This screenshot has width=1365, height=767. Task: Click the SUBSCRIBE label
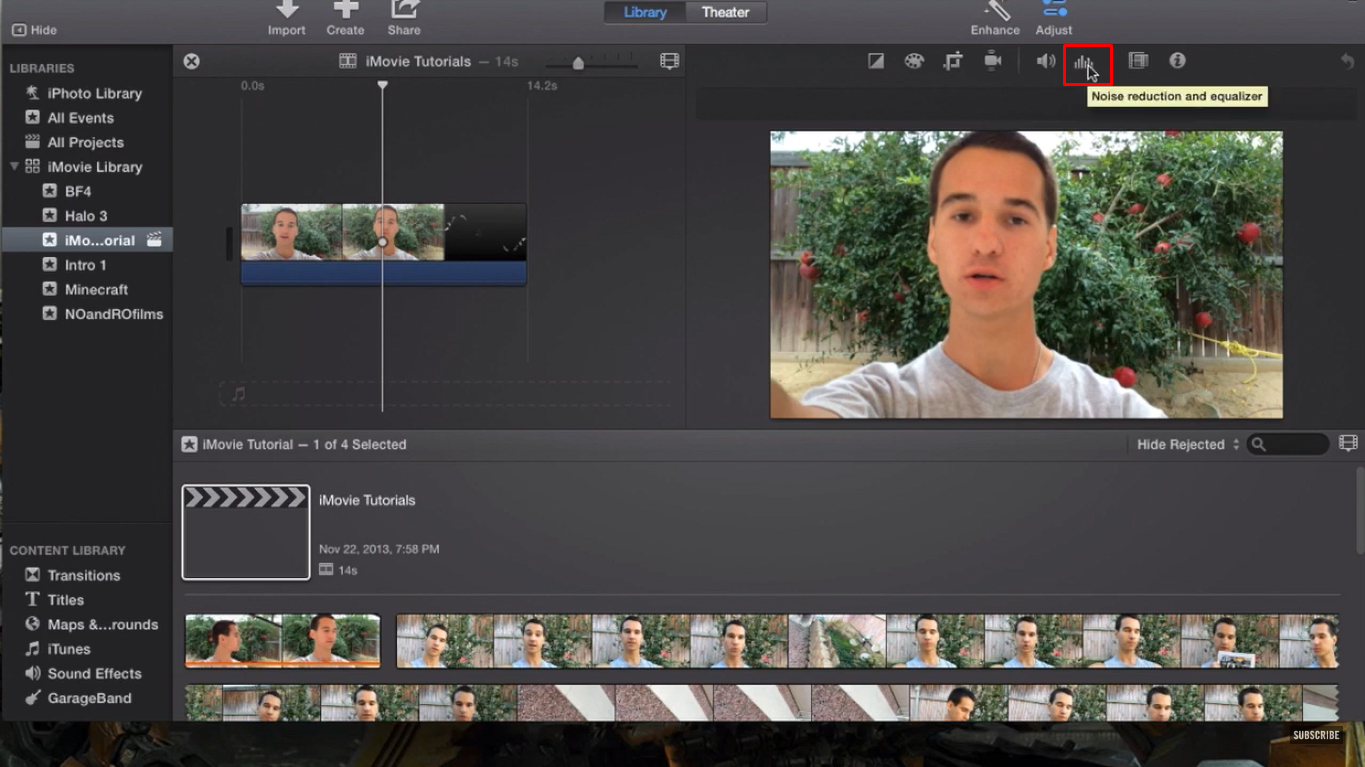[1316, 735]
